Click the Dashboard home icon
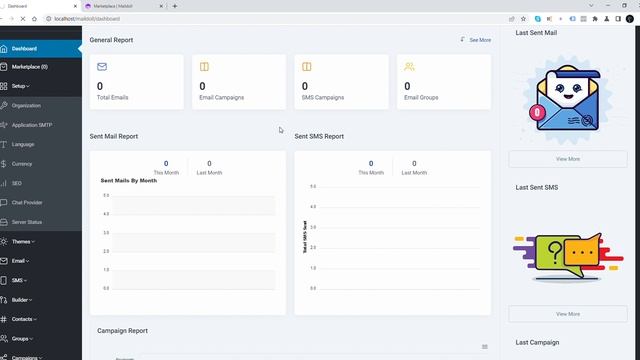This screenshot has width=640, height=360. (4, 49)
